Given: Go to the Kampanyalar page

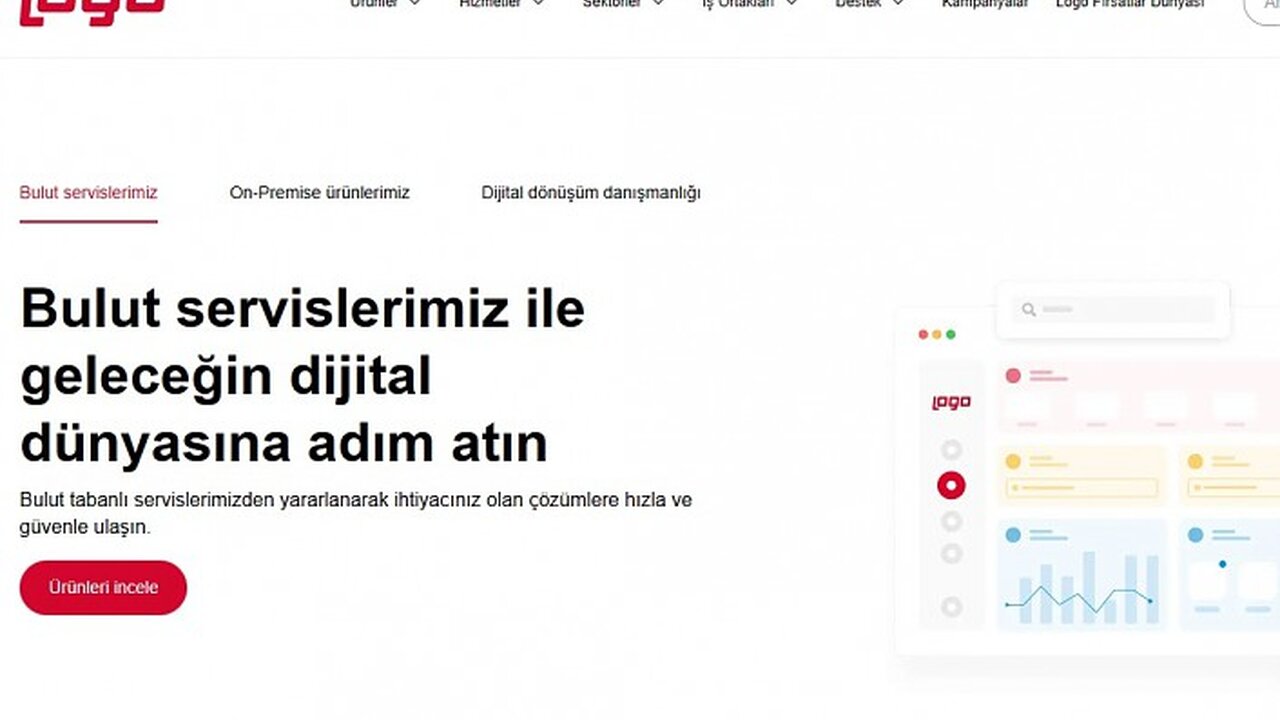Looking at the screenshot, I should coord(984,4).
